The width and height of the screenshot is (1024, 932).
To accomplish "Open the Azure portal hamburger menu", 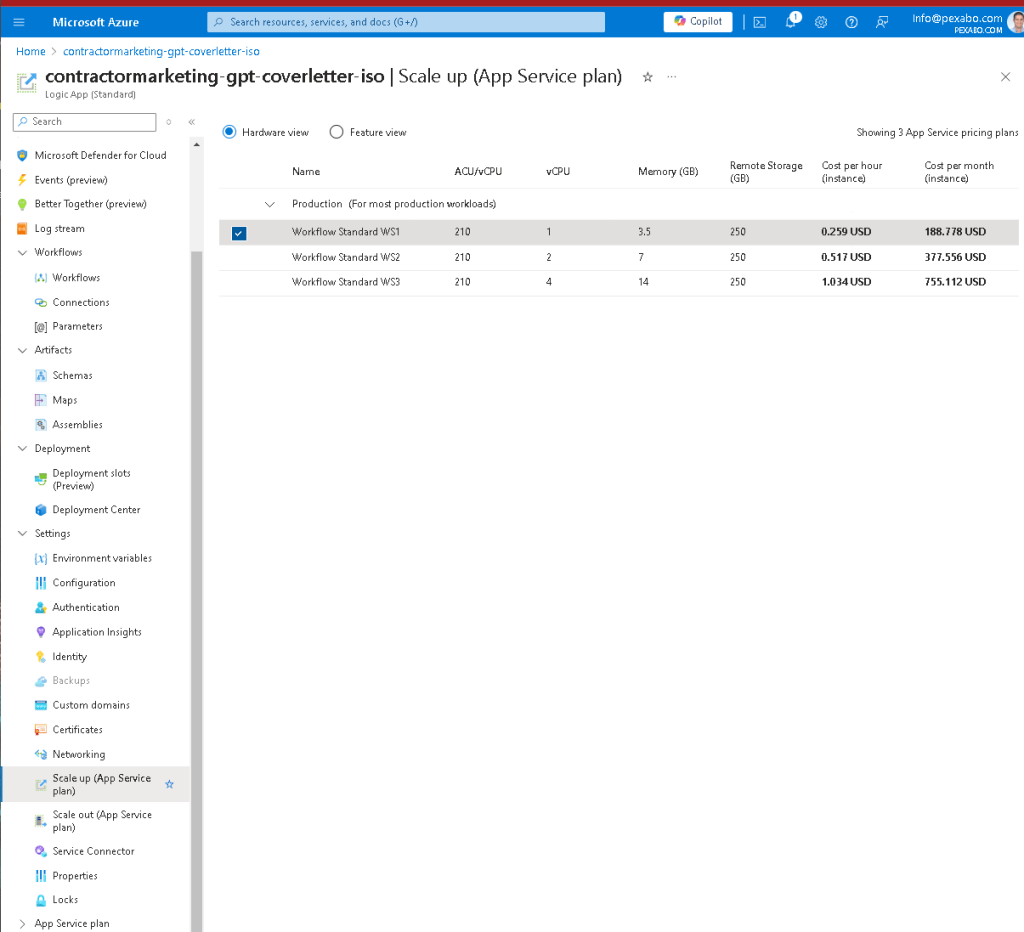I will [19, 22].
